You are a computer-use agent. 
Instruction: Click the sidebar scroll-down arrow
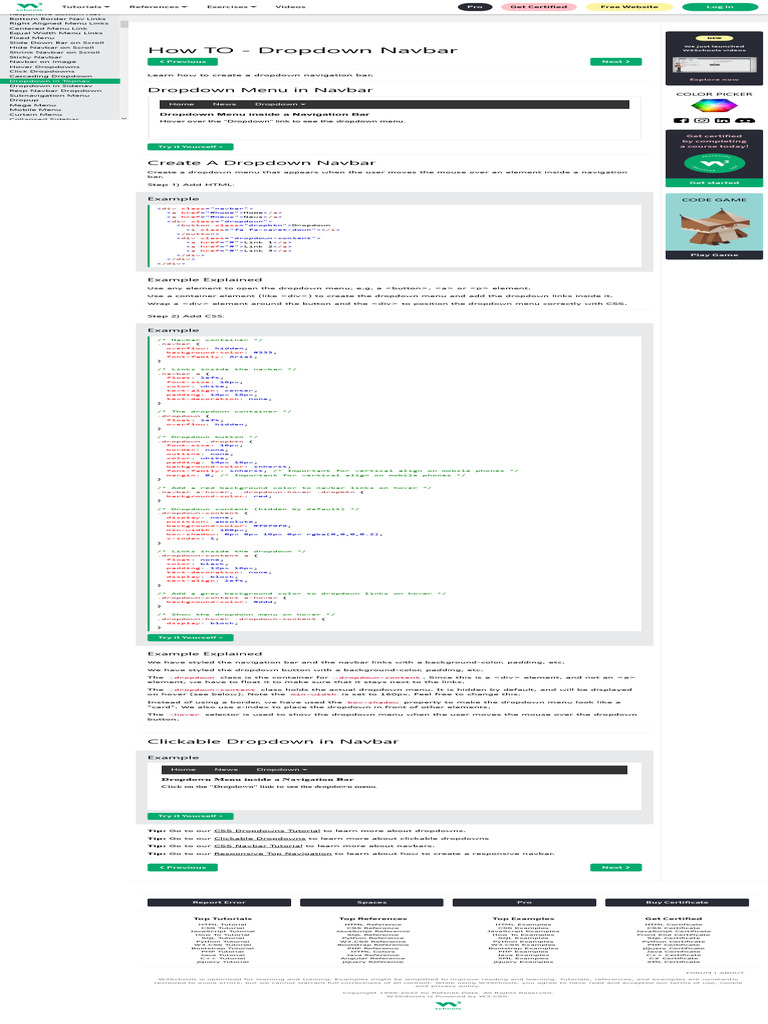coord(124,118)
